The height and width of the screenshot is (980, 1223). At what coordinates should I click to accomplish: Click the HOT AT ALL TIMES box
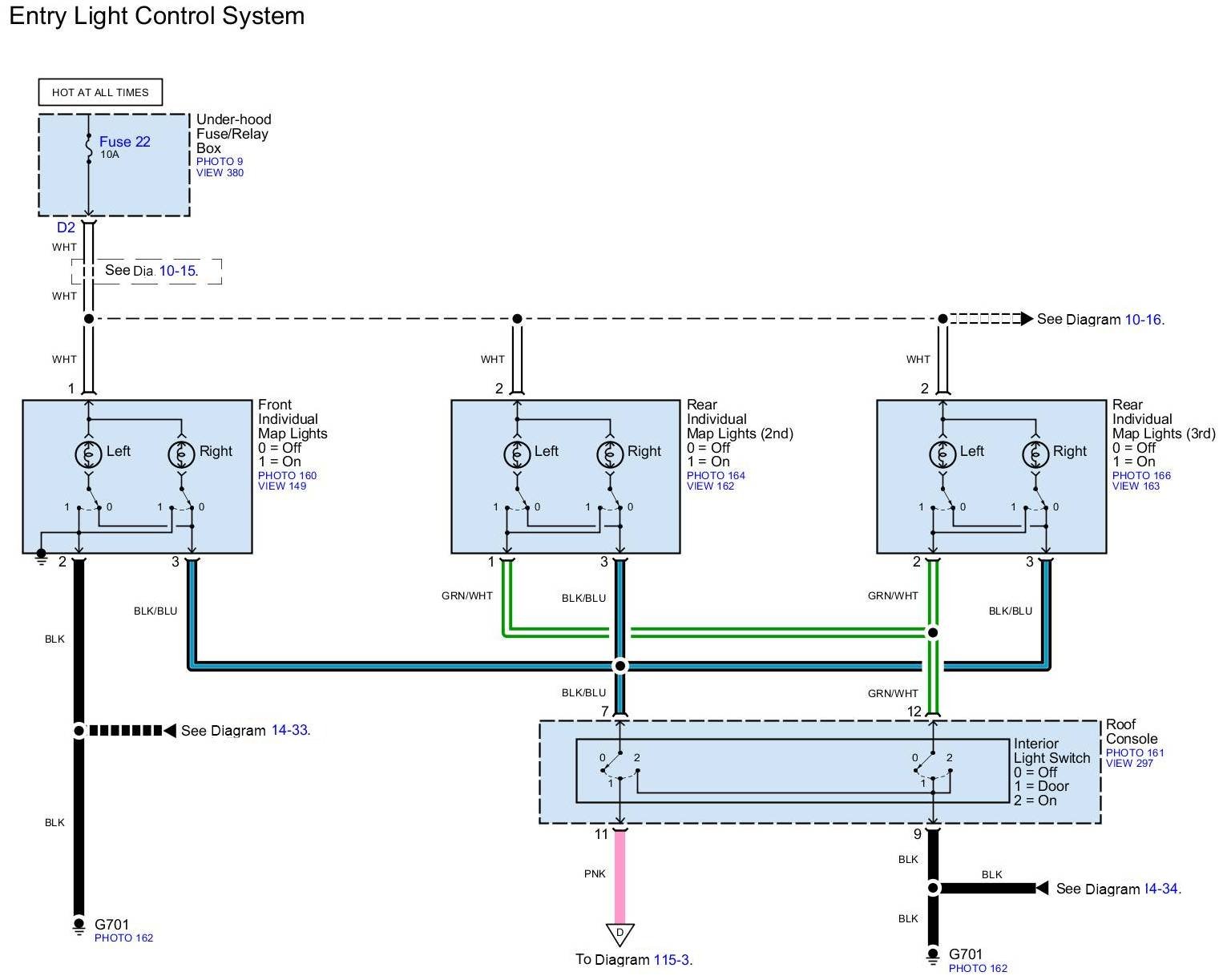click(100, 92)
